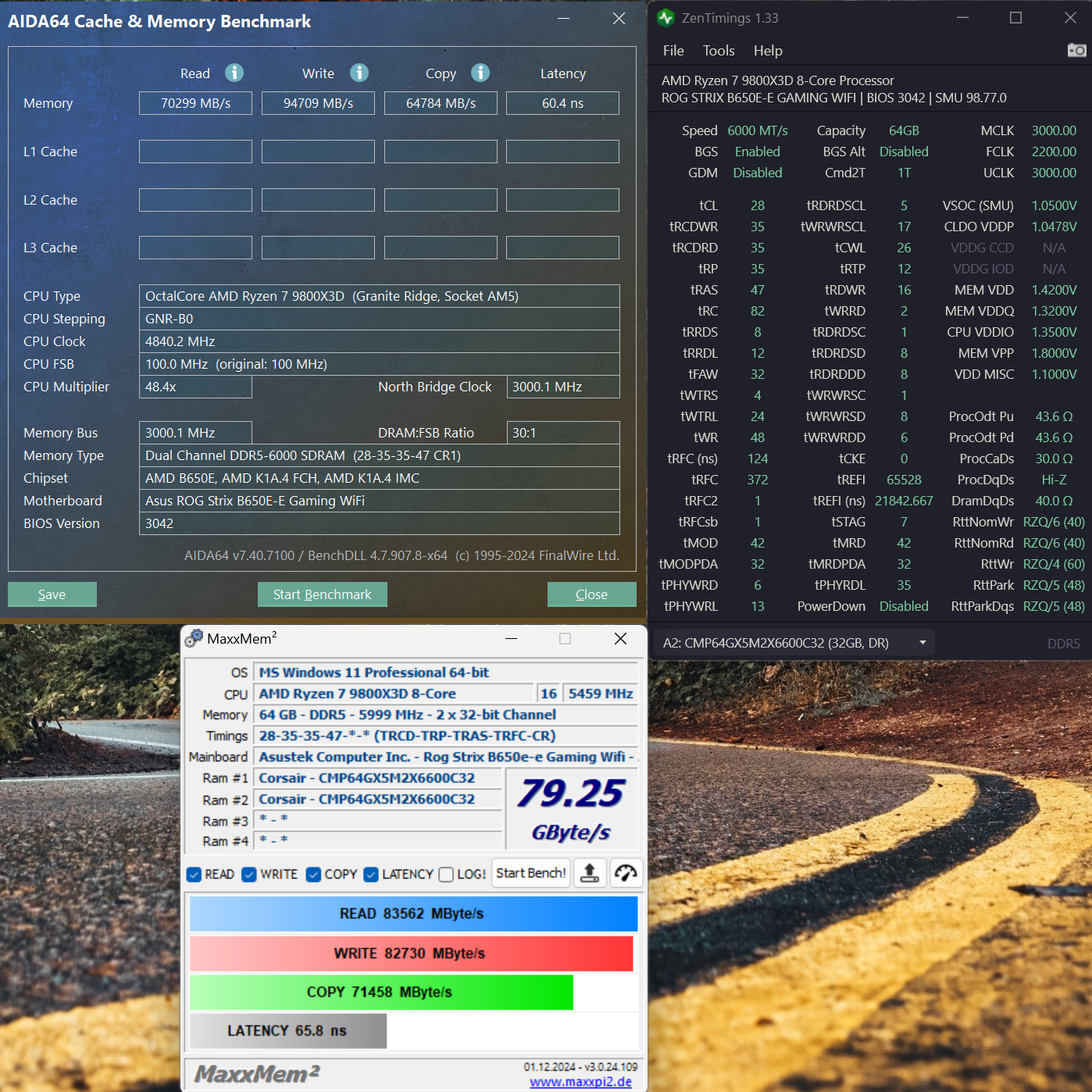Click Memory Copy value 64784 MB/s
This screenshot has width=1092, height=1092.
pyautogui.click(x=441, y=103)
